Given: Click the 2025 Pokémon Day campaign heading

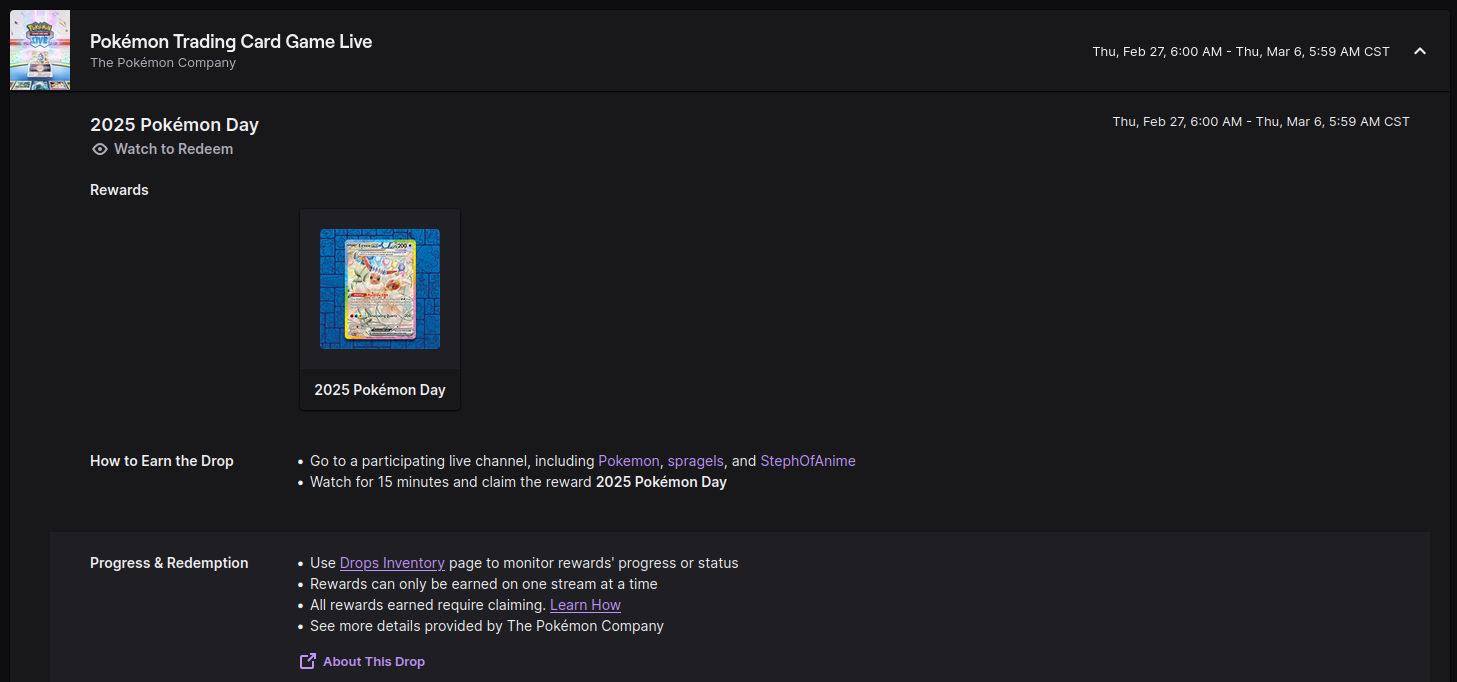Looking at the screenshot, I should point(174,125).
